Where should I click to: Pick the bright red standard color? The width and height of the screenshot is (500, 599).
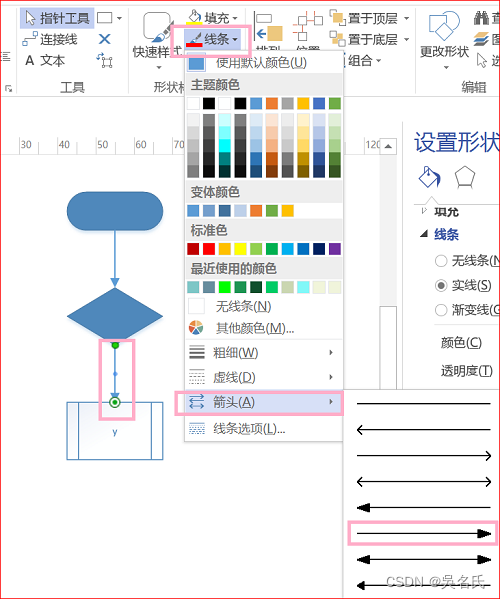[209, 249]
